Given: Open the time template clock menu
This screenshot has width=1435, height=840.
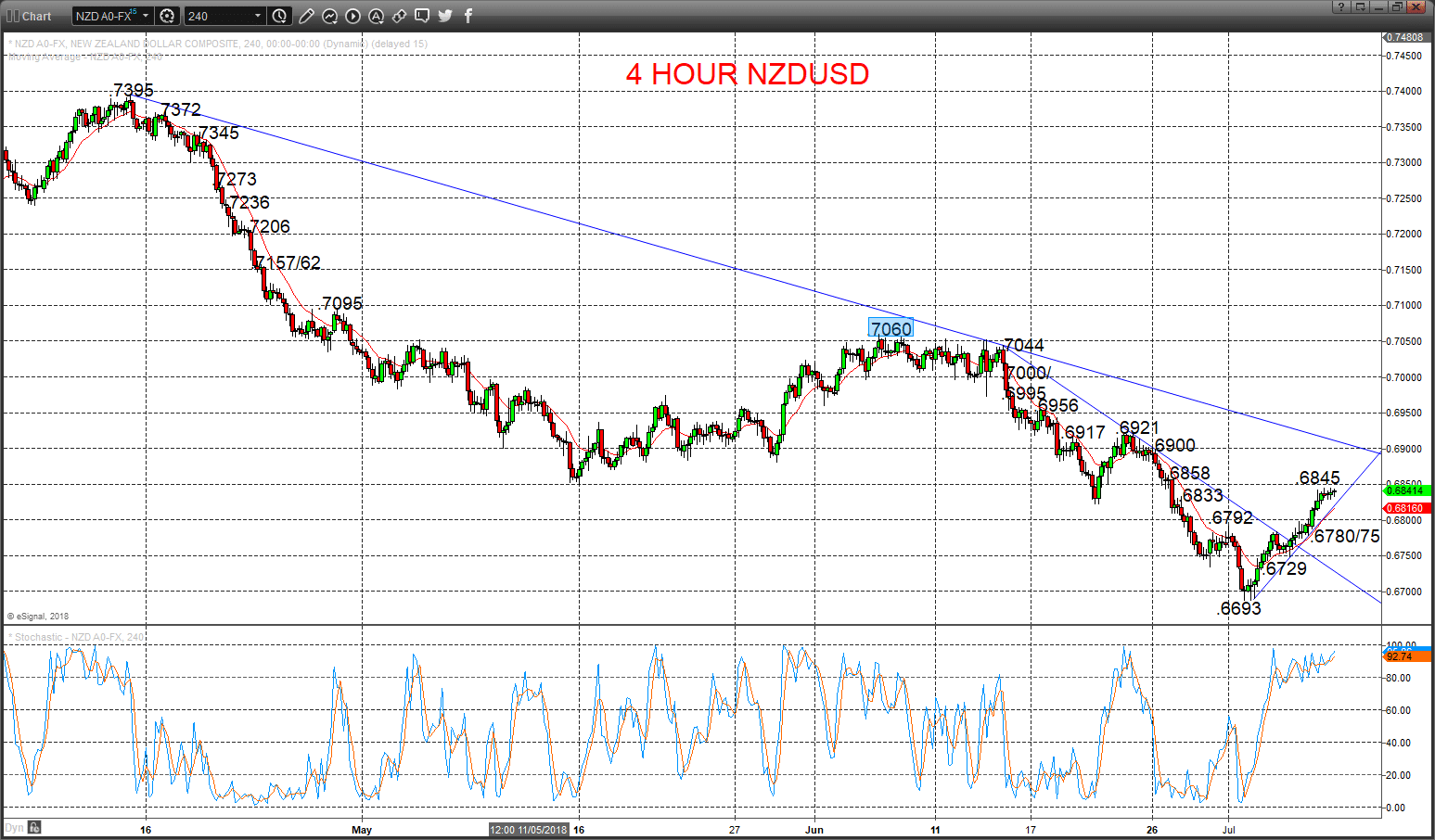Looking at the screenshot, I should tap(280, 16).
